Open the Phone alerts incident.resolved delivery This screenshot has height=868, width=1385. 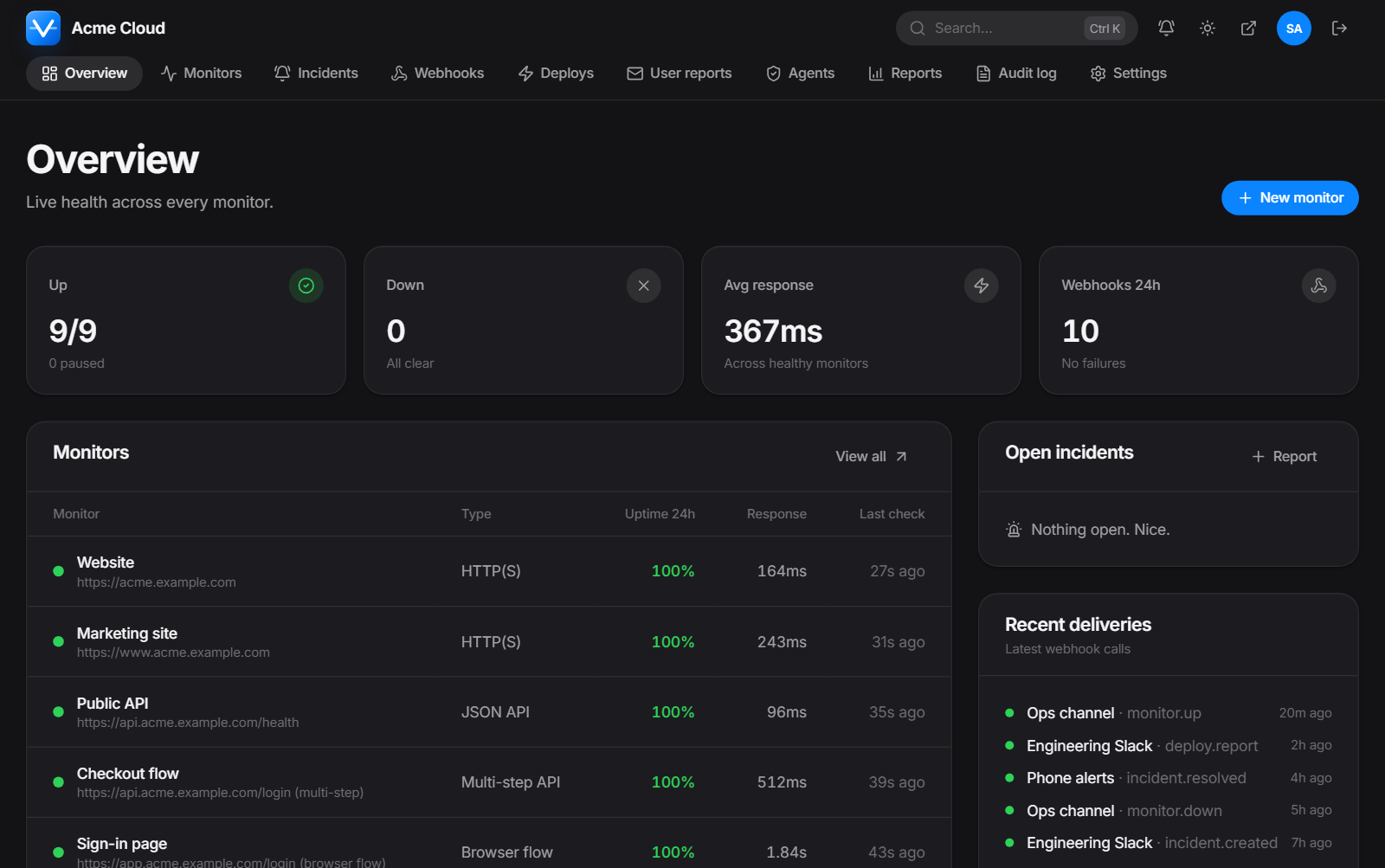coord(1168,778)
